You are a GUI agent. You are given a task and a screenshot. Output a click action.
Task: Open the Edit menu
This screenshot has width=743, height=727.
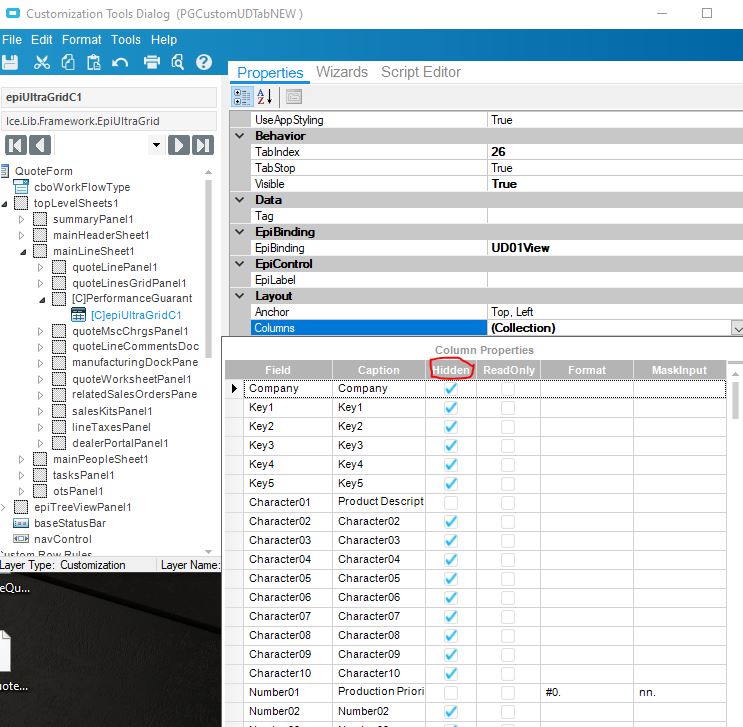tap(42, 40)
